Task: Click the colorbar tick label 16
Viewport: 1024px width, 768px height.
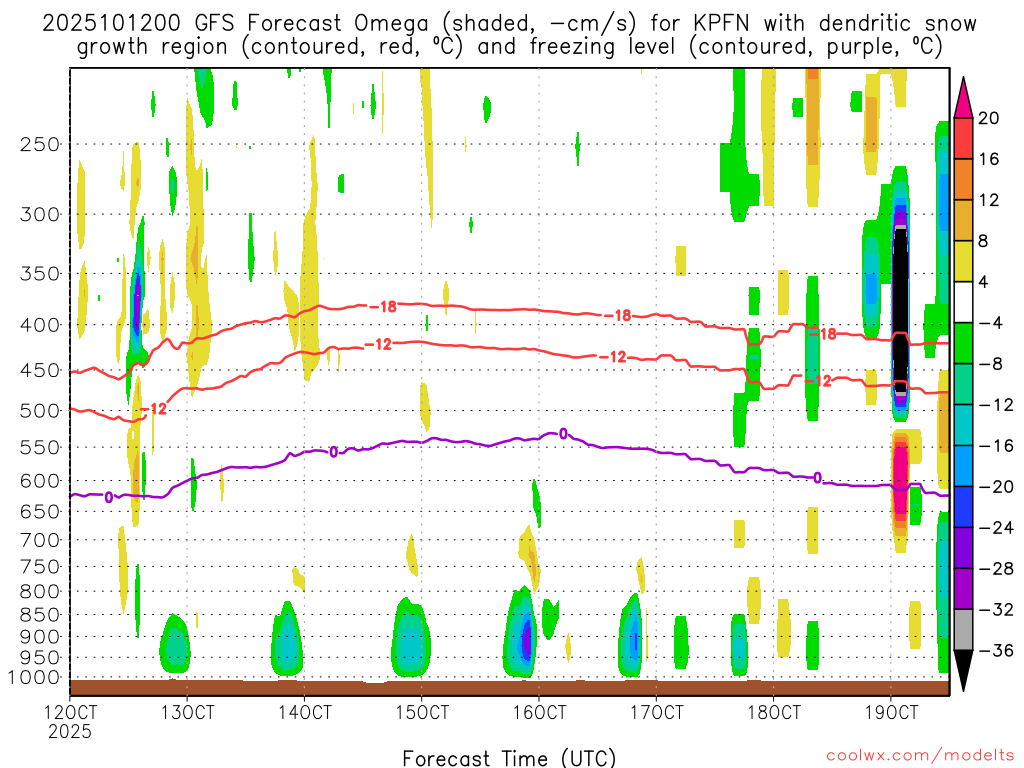Action: [x=989, y=159]
